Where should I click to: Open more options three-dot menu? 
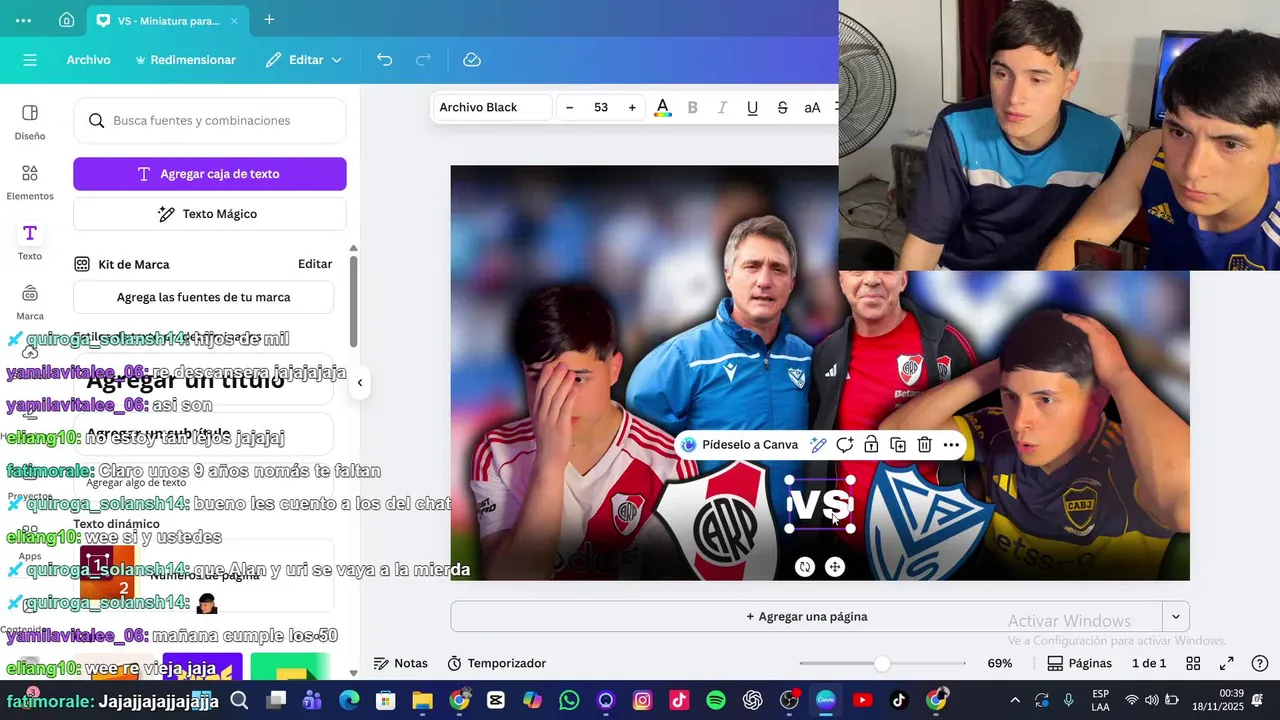click(x=951, y=445)
